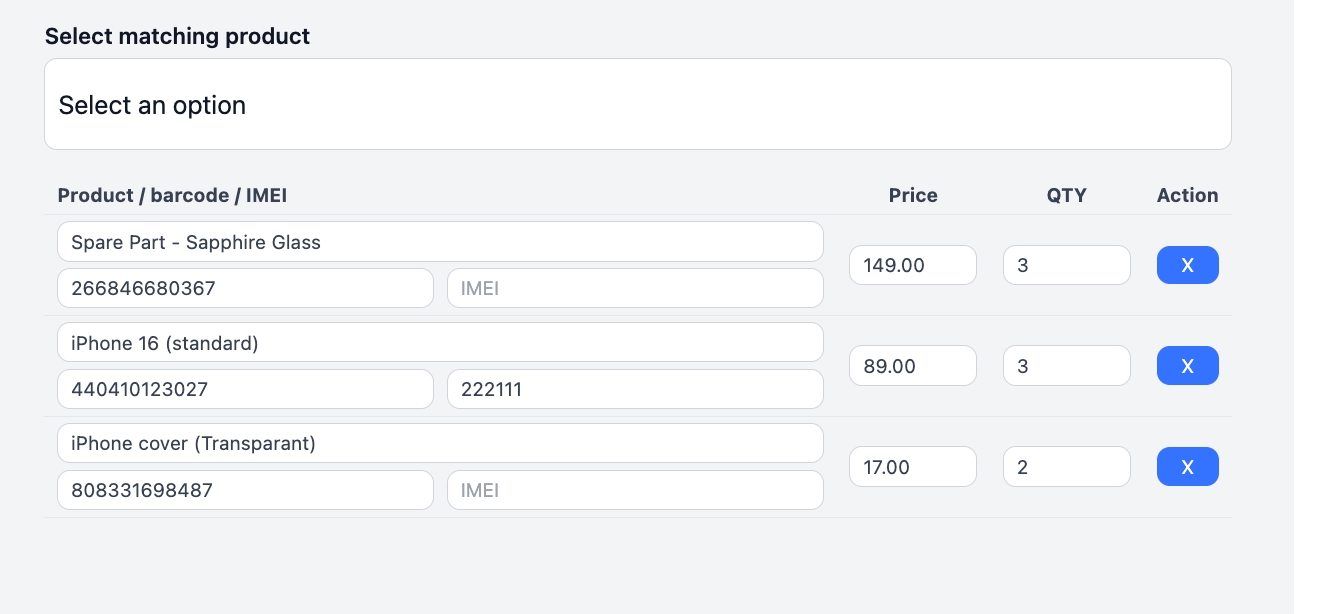Click the IMEI field containing 222111
The width and height of the screenshot is (1320, 614).
point(635,390)
